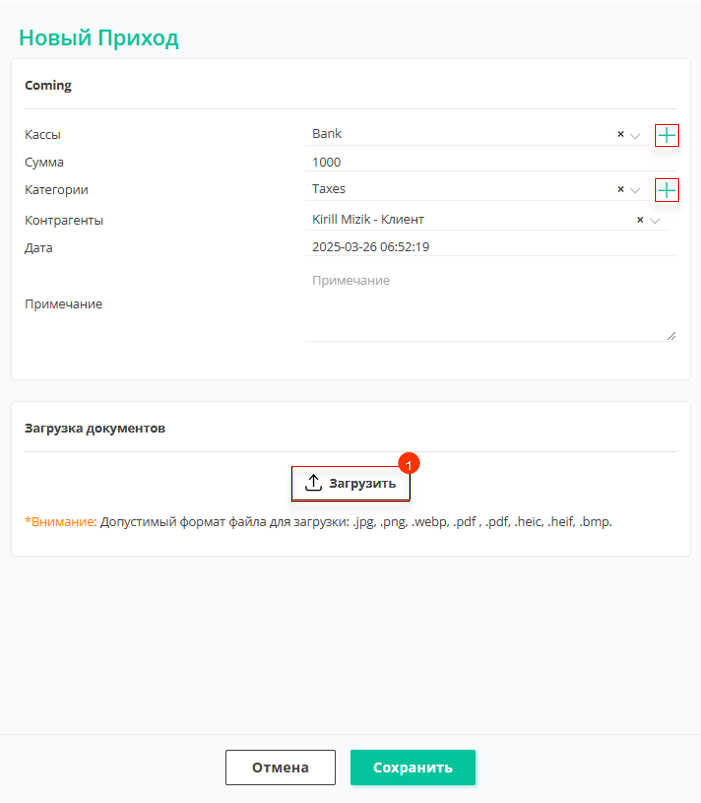Image resolution: width=701 pixels, height=803 pixels.
Task: Remove the Kirill Mizik counterparty selection
Action: (x=640, y=220)
